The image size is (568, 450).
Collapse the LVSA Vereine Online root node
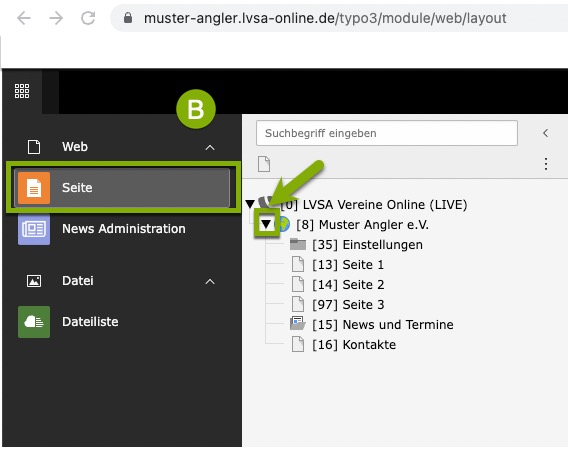click(250, 204)
